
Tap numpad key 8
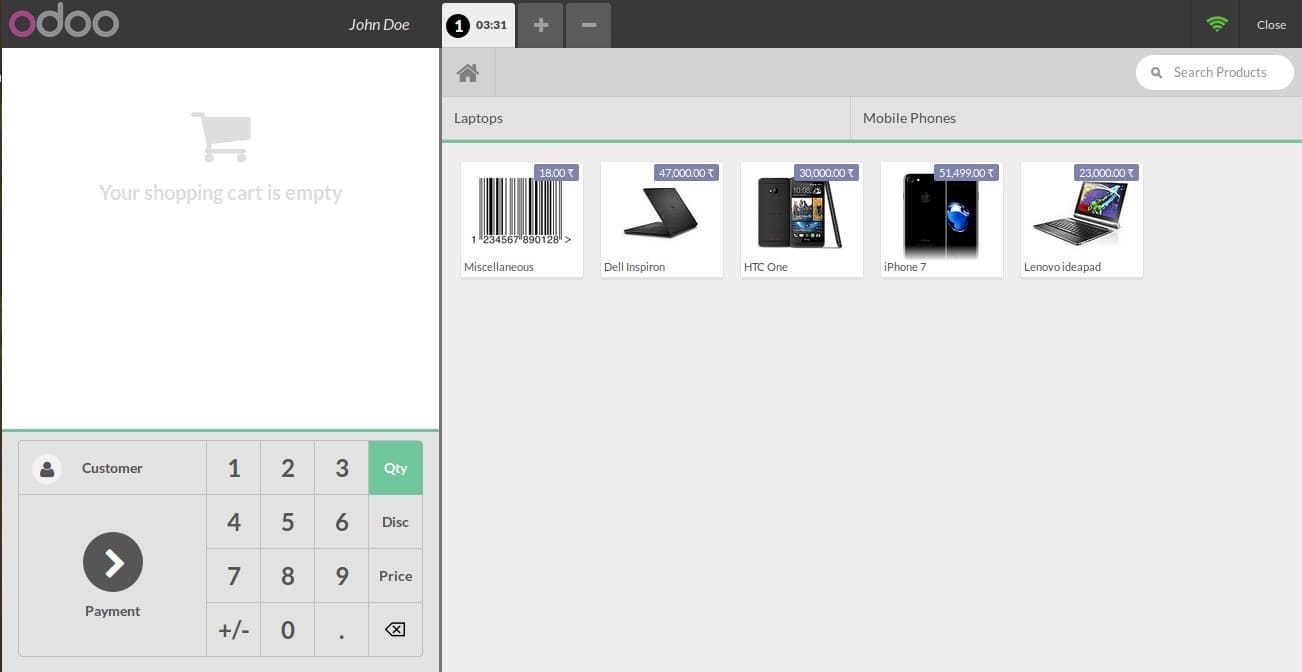point(287,576)
